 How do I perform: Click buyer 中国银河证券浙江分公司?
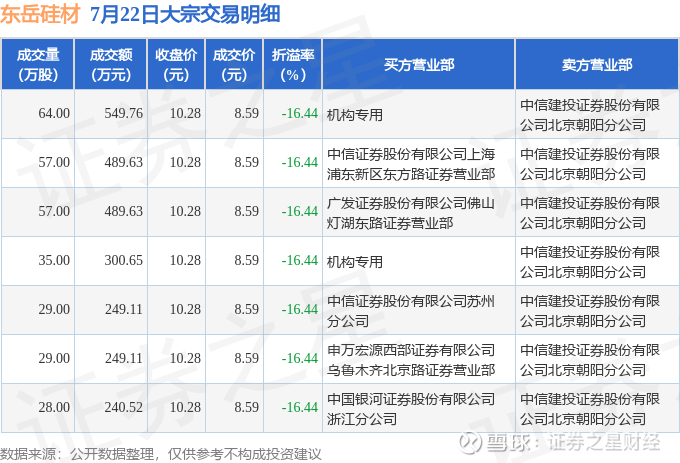click(411, 409)
